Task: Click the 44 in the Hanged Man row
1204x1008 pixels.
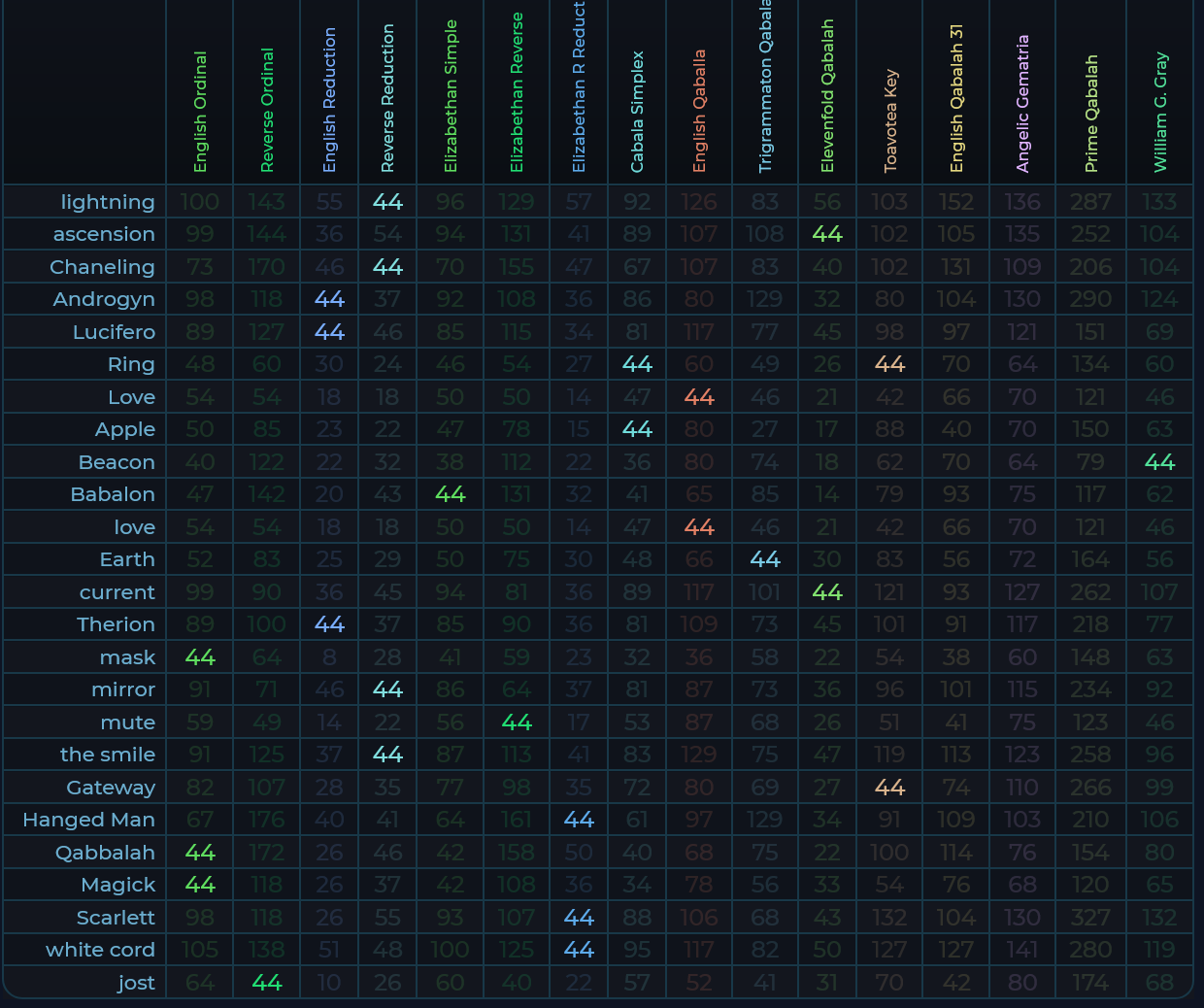Action: point(579,820)
